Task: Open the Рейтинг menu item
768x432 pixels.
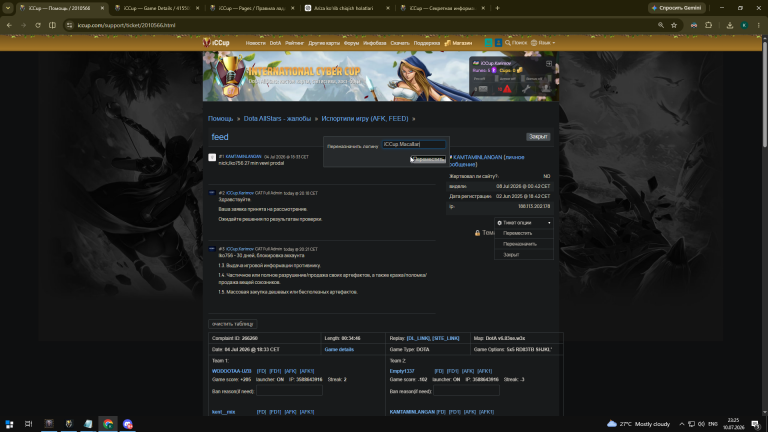Action: (294, 43)
